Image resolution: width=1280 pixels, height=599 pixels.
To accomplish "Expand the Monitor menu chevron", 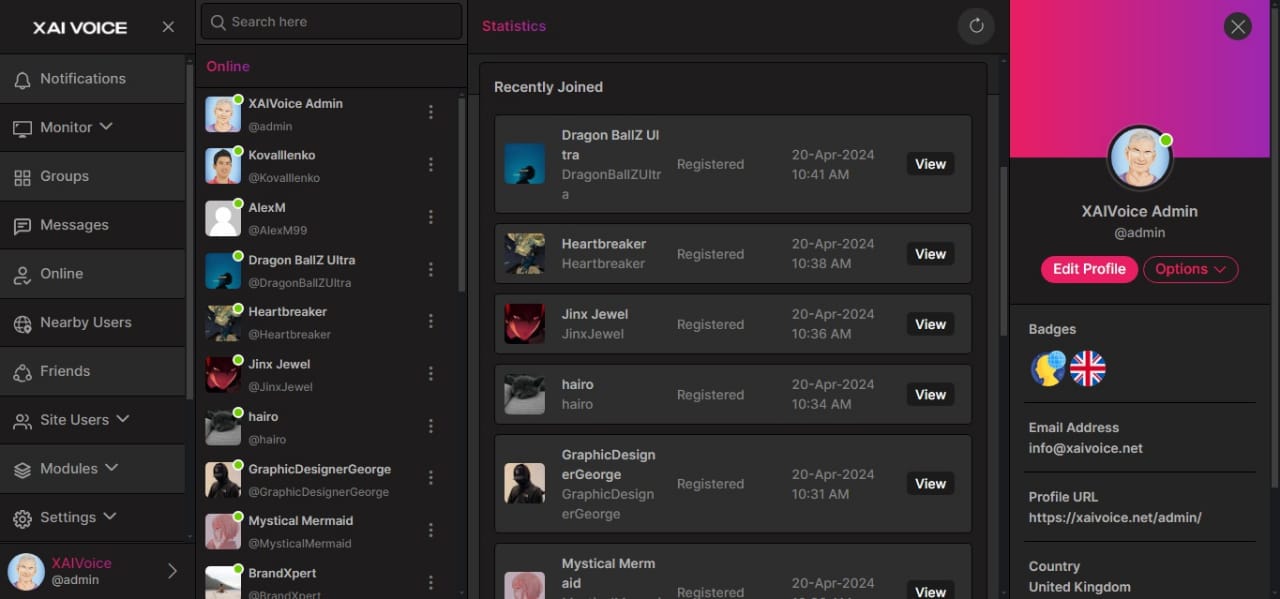I will pos(106,126).
